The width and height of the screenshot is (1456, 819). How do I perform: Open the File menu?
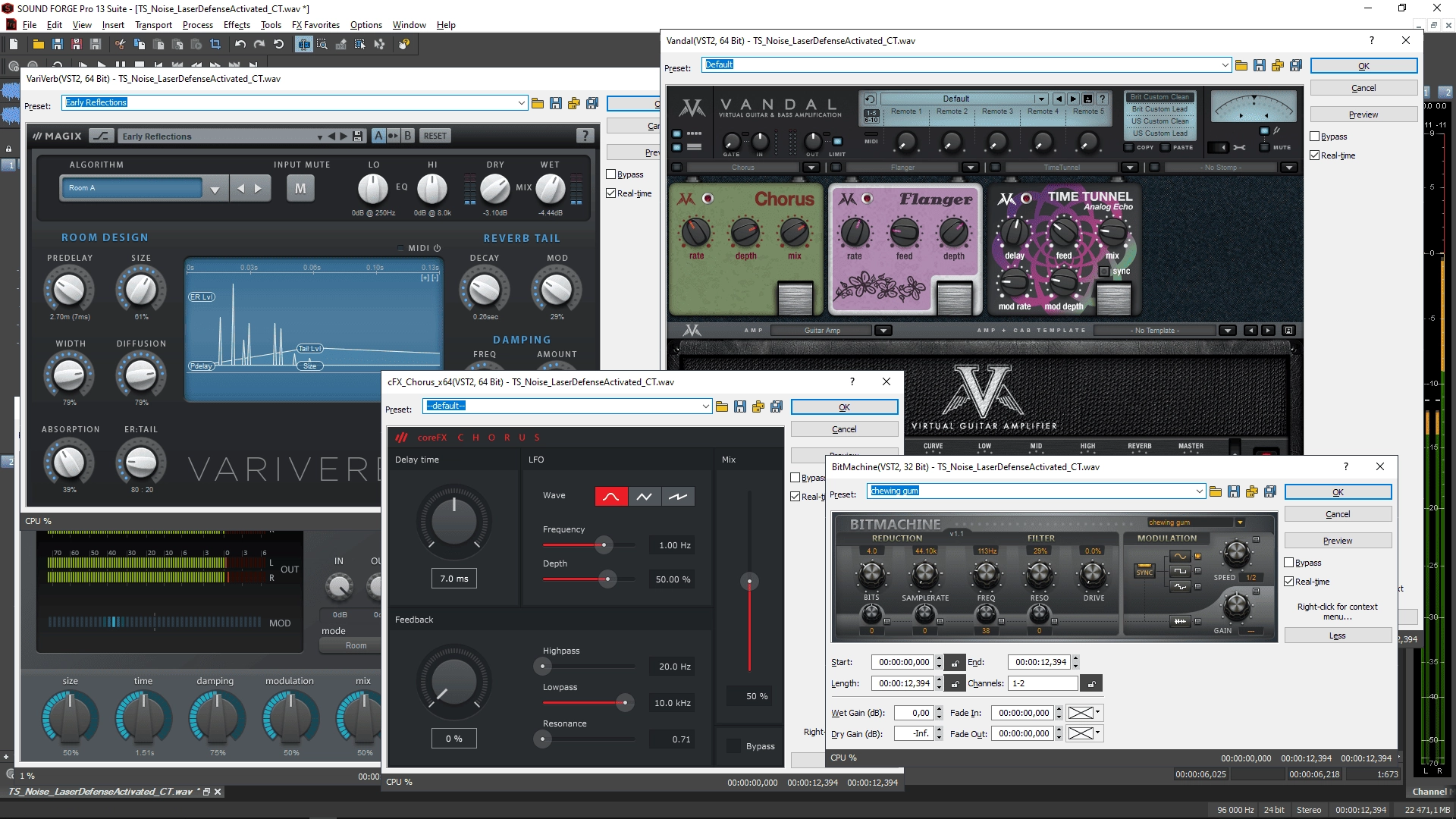(x=30, y=25)
